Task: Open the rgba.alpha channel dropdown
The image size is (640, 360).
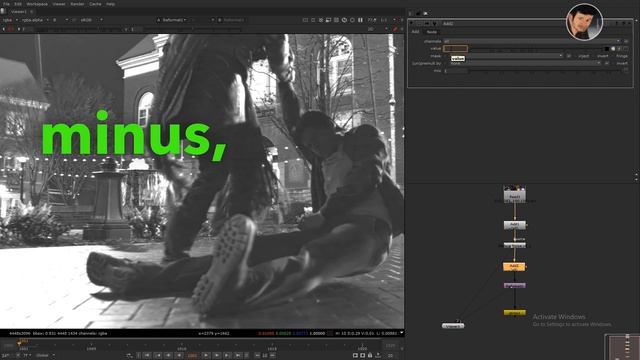Action: point(35,20)
